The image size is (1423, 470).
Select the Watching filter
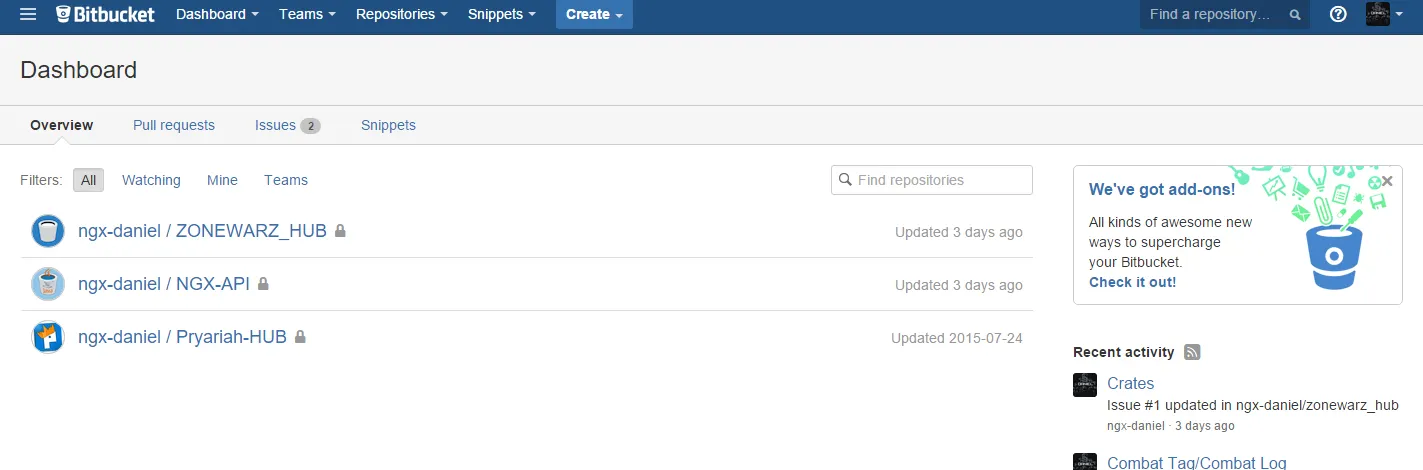pos(151,180)
